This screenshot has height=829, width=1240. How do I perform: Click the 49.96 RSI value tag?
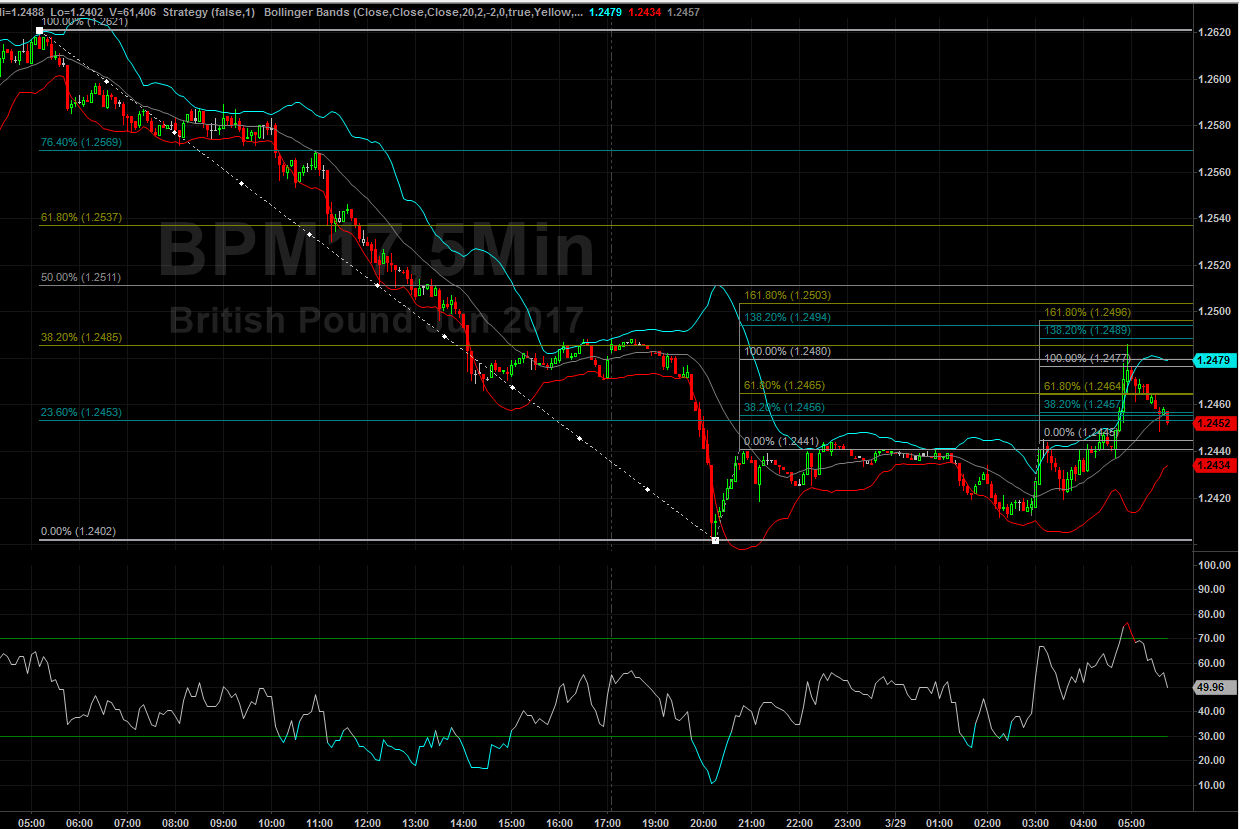(1215, 687)
